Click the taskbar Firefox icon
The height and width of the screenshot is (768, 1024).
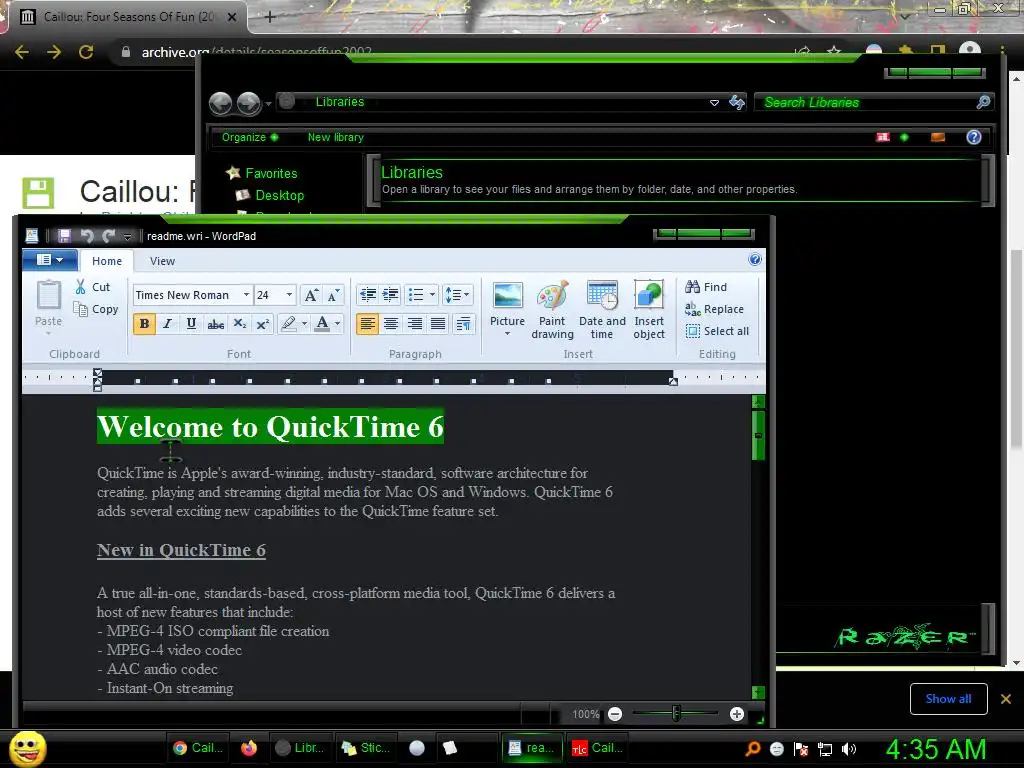(249, 748)
